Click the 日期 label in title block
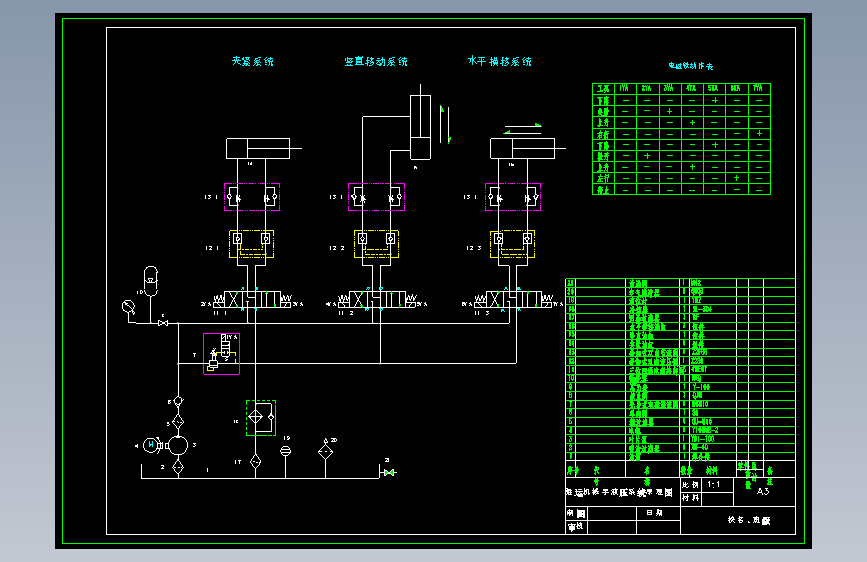The width and height of the screenshot is (867, 562). (655, 513)
